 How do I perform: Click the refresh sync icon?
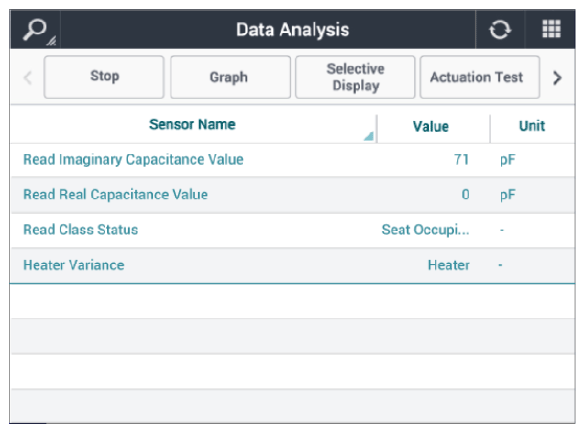(500, 30)
